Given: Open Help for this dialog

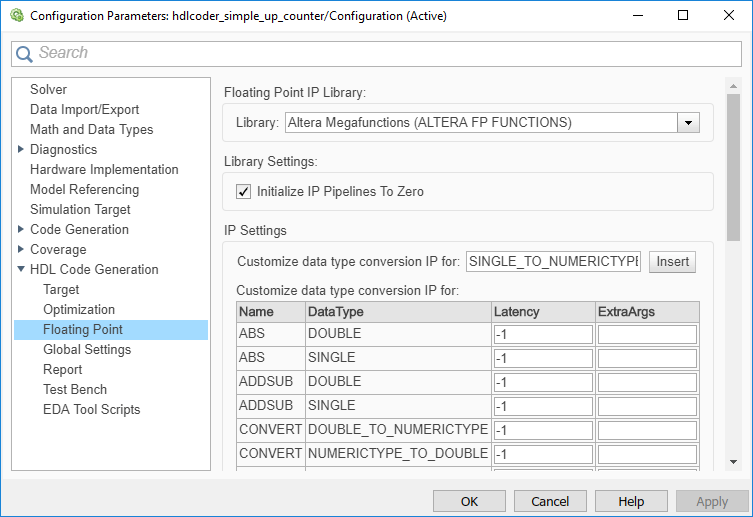Looking at the screenshot, I should coord(631,501).
